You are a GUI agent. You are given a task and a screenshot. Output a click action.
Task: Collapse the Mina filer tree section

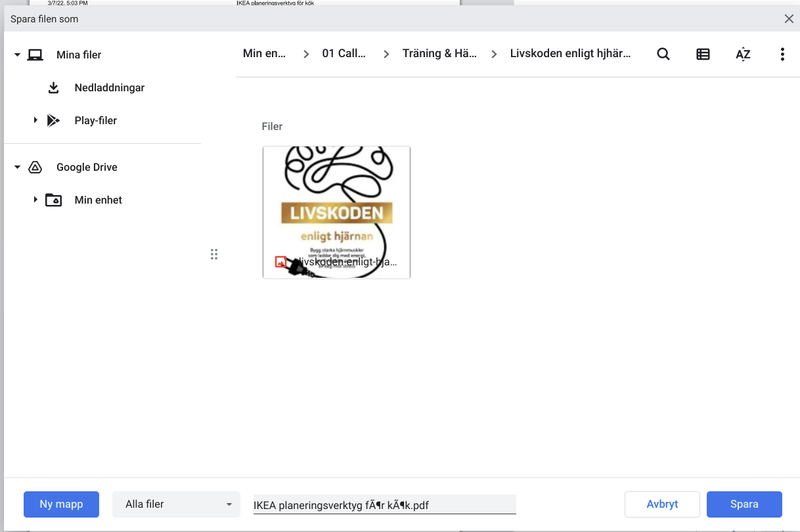pyautogui.click(x=17, y=55)
